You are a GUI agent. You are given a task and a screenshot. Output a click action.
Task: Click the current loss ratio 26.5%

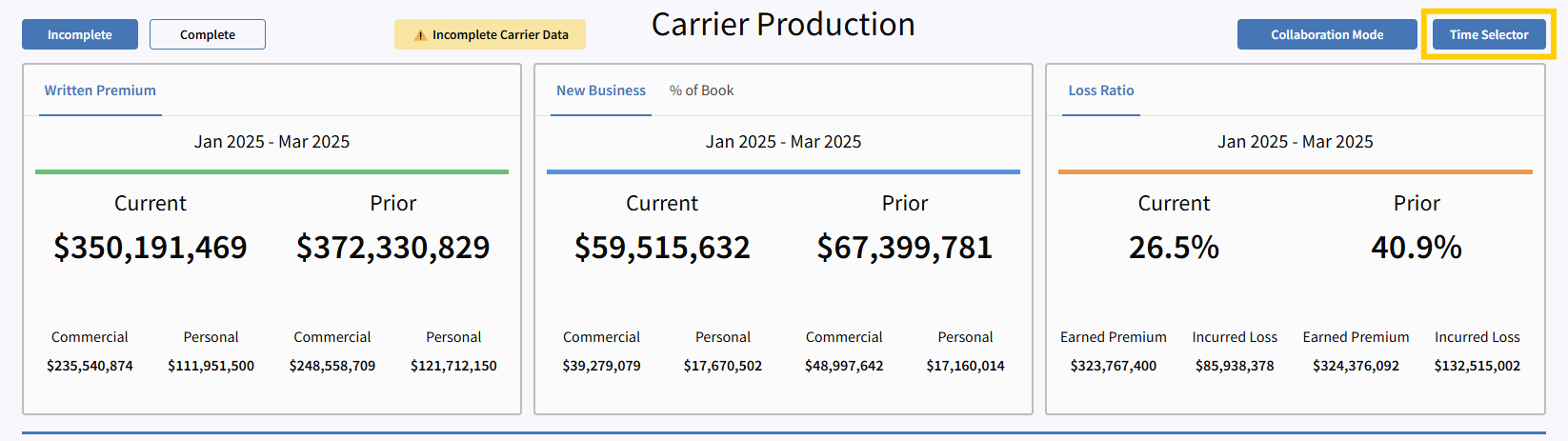pyautogui.click(x=1174, y=248)
